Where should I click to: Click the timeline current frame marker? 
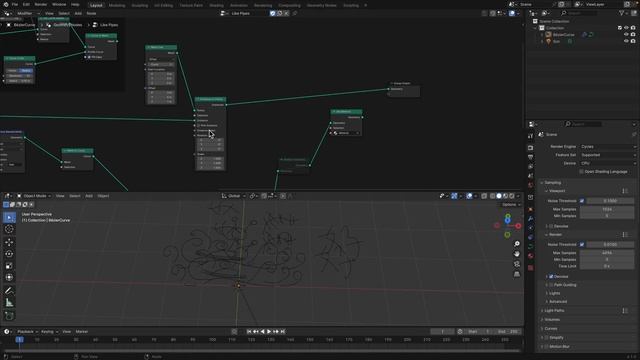coord(19,340)
